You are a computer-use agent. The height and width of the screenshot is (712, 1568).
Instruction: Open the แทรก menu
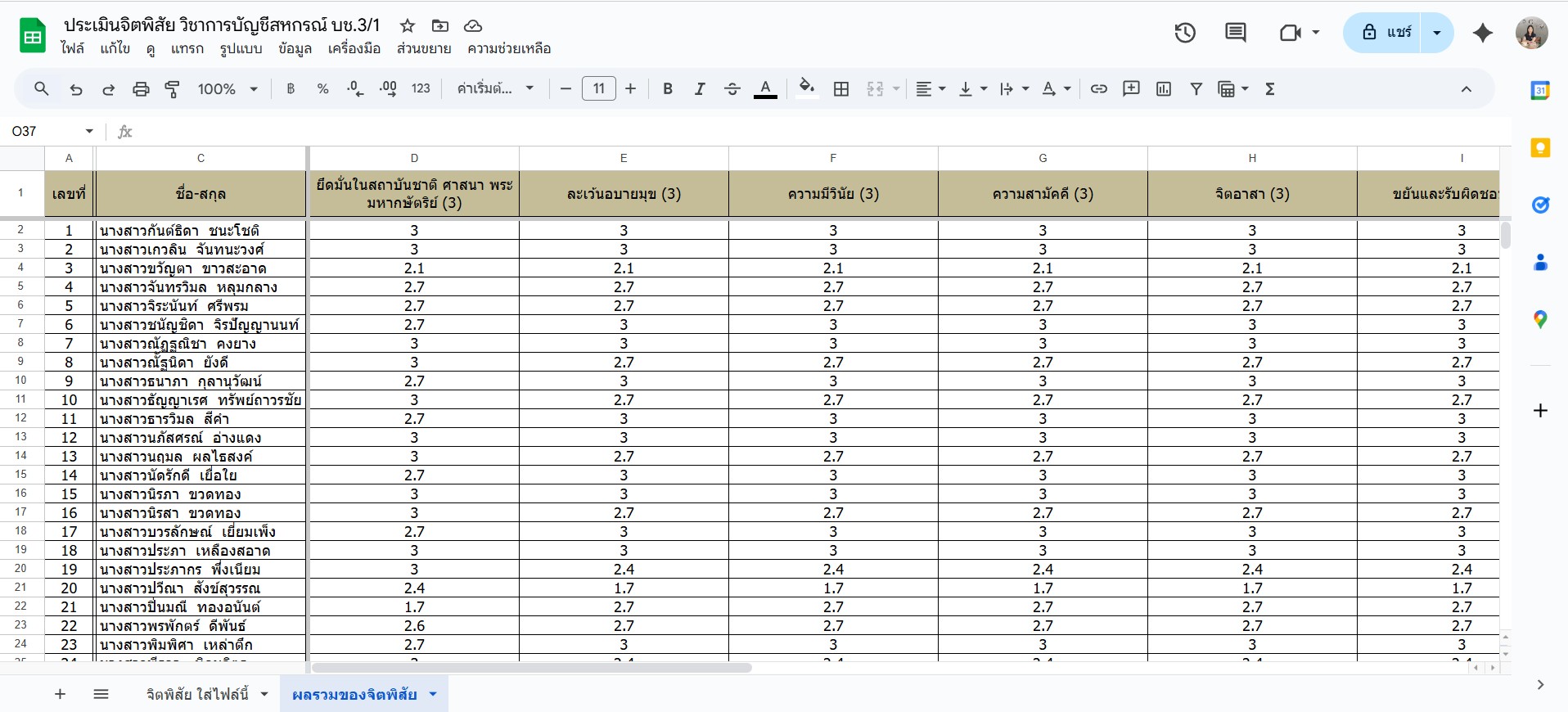pos(187,49)
